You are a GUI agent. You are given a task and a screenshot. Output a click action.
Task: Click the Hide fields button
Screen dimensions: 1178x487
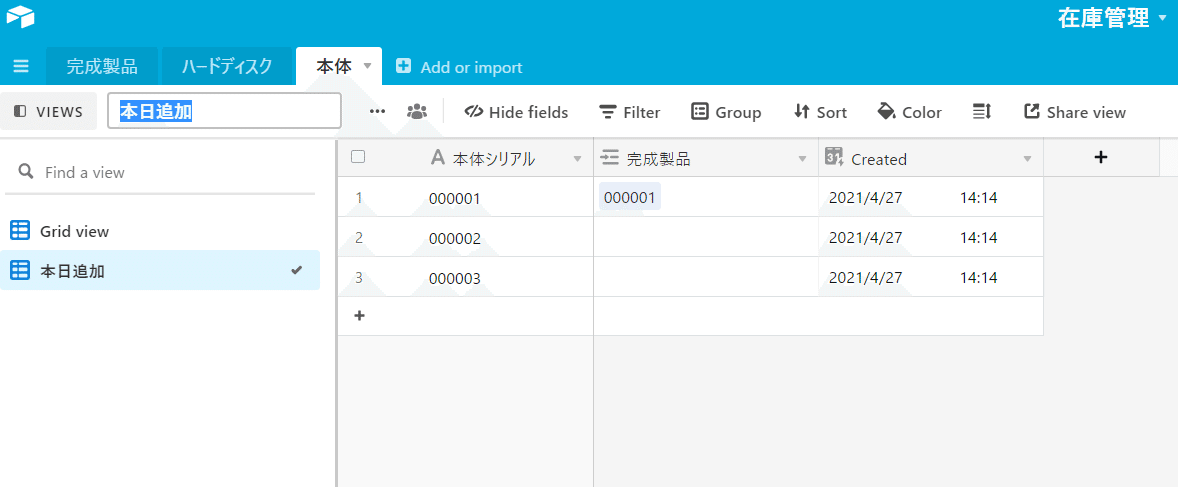pos(516,112)
